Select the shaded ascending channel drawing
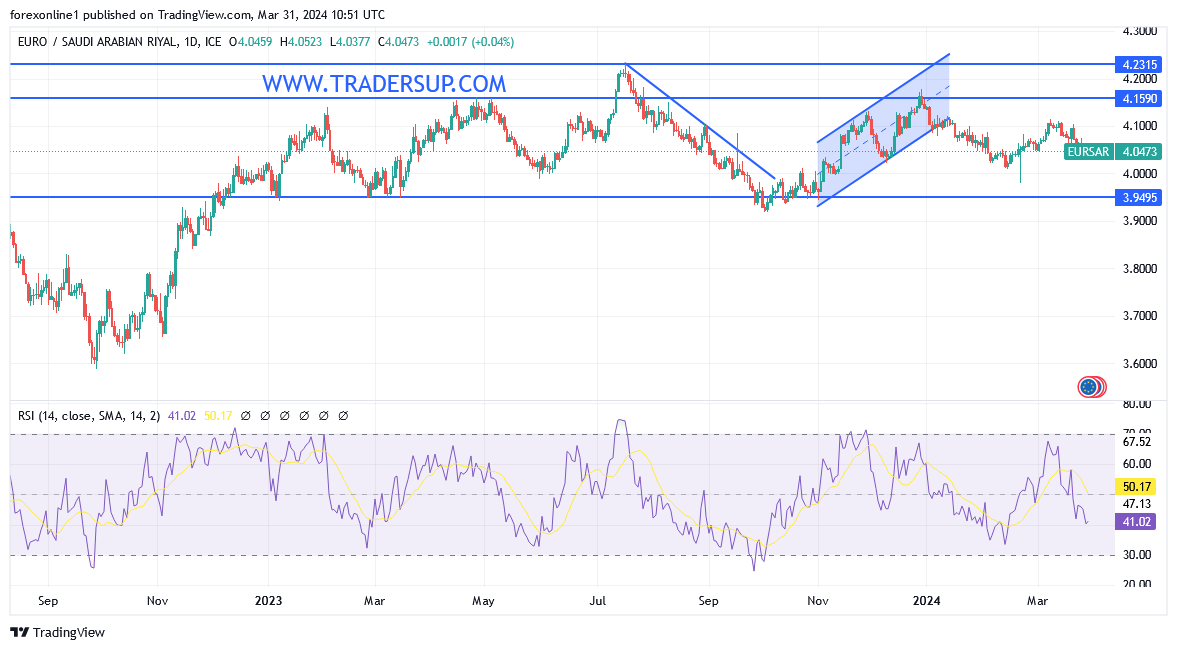 click(x=884, y=130)
